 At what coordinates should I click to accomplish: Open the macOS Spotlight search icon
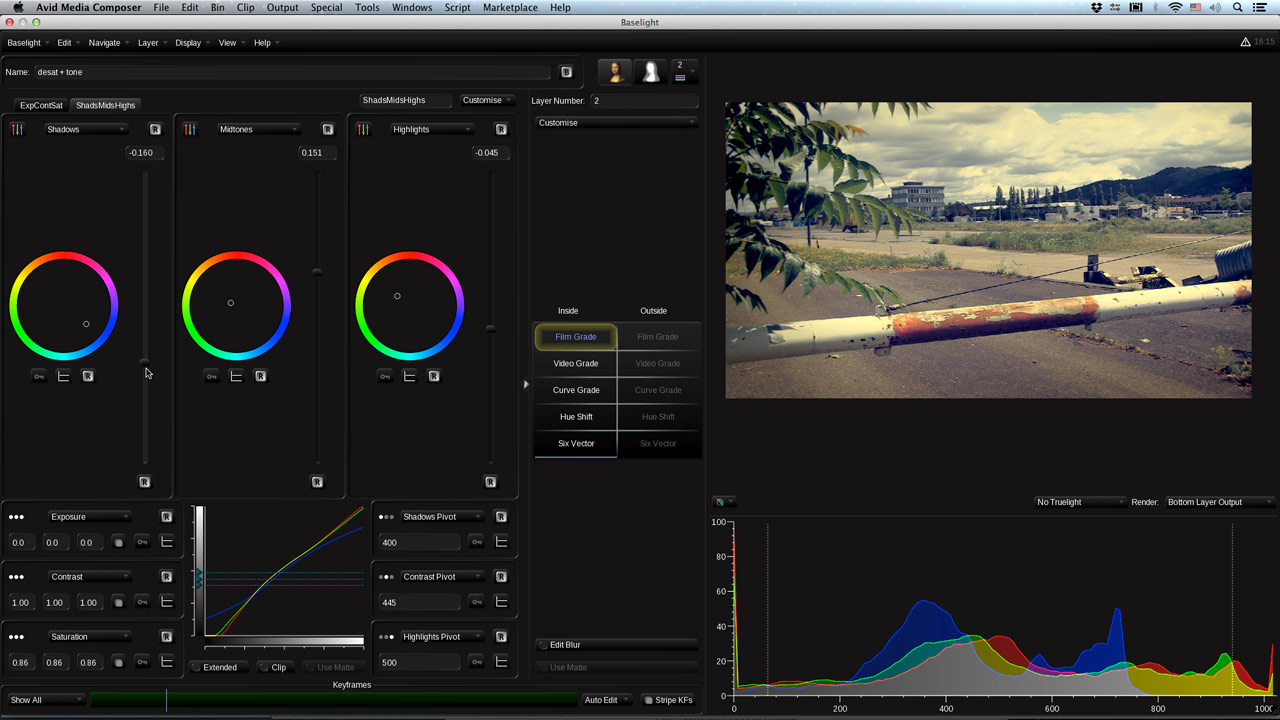coord(1237,8)
